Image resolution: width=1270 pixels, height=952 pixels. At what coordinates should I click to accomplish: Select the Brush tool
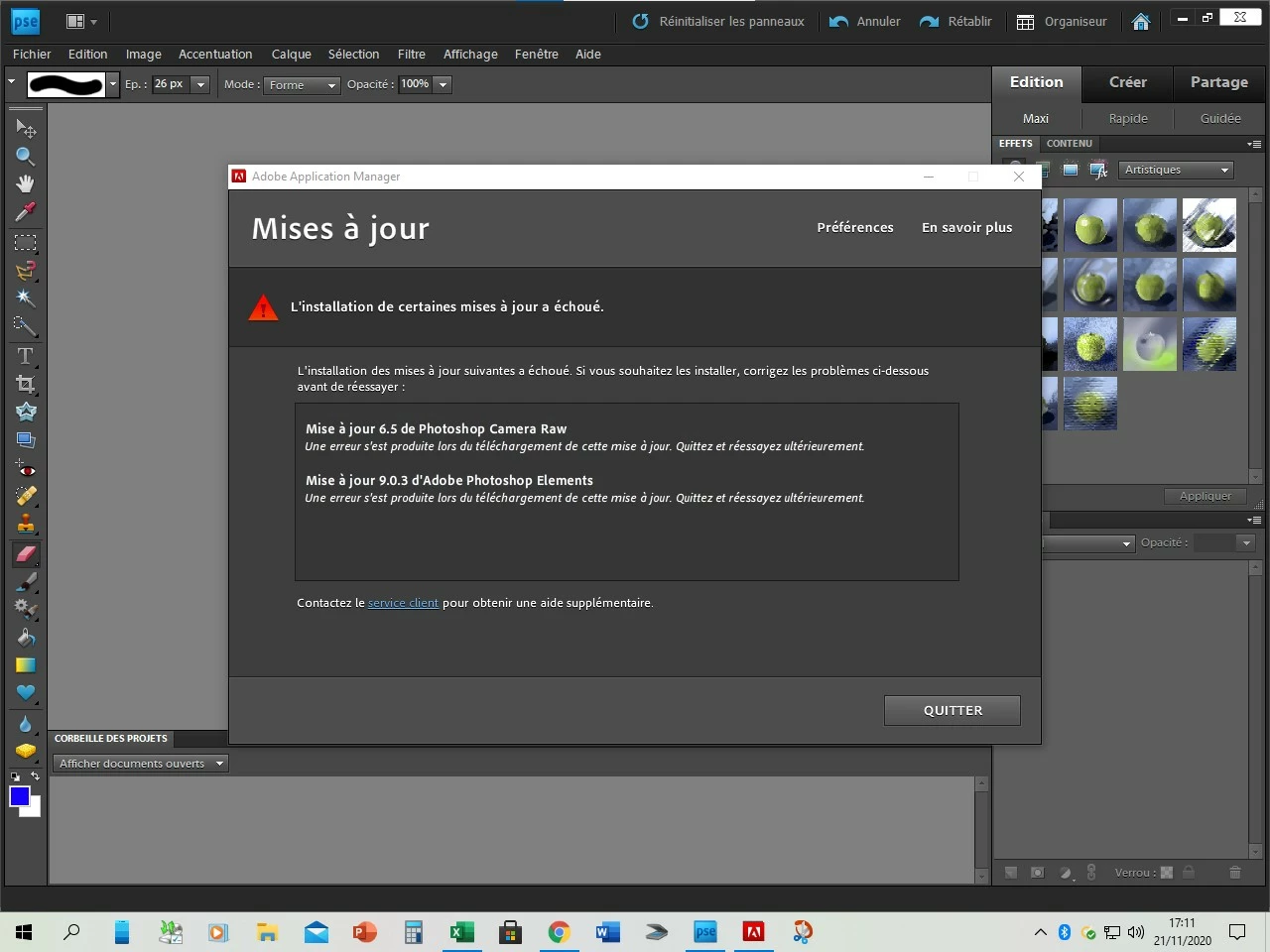tap(26, 581)
